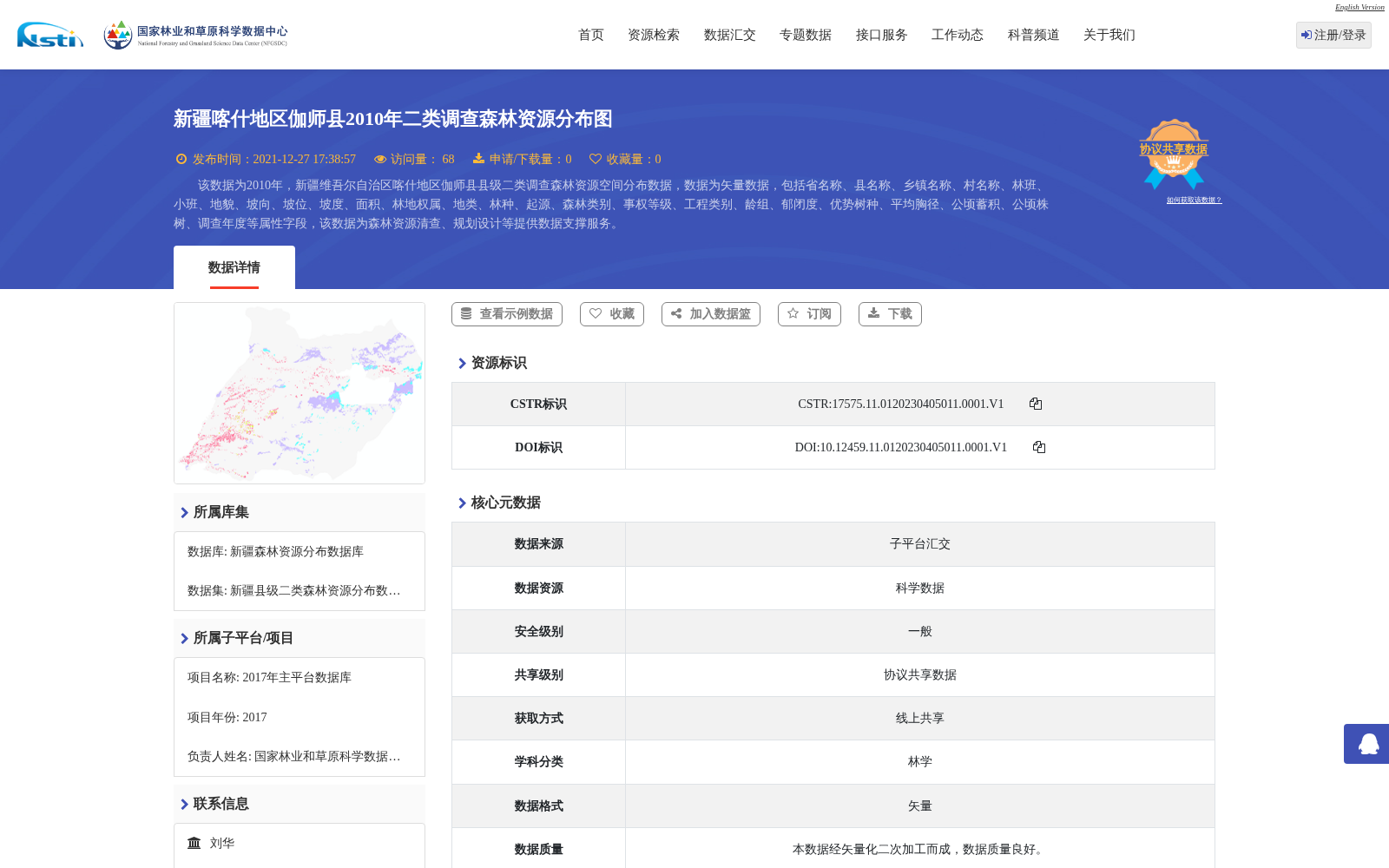1389x868 pixels.
Task: Add dataset via 加入数据篮 button
Action: [711, 314]
